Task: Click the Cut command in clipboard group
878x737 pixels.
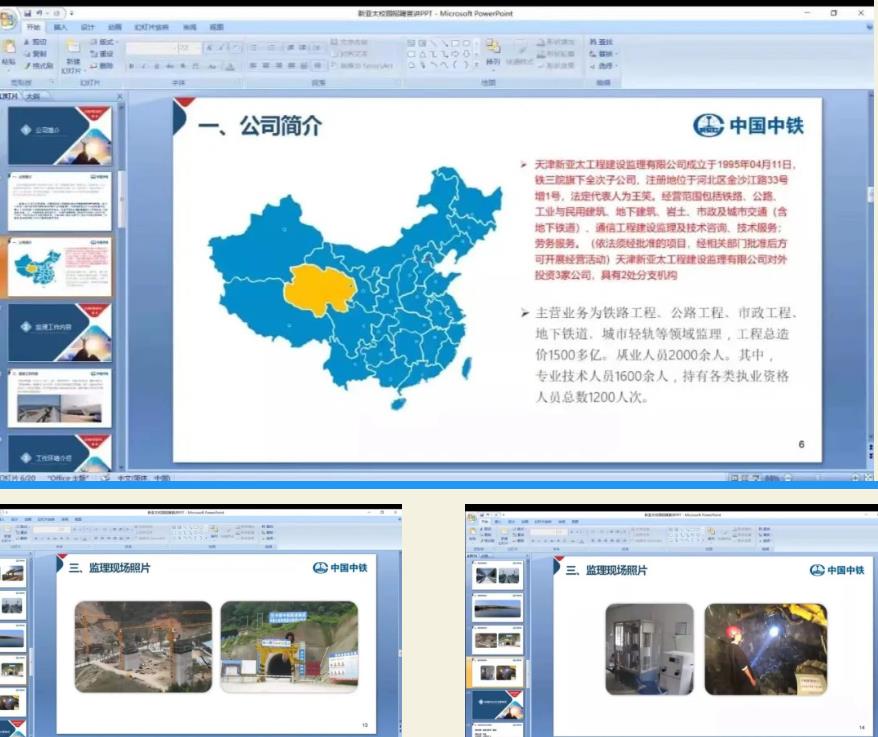Action: point(35,42)
